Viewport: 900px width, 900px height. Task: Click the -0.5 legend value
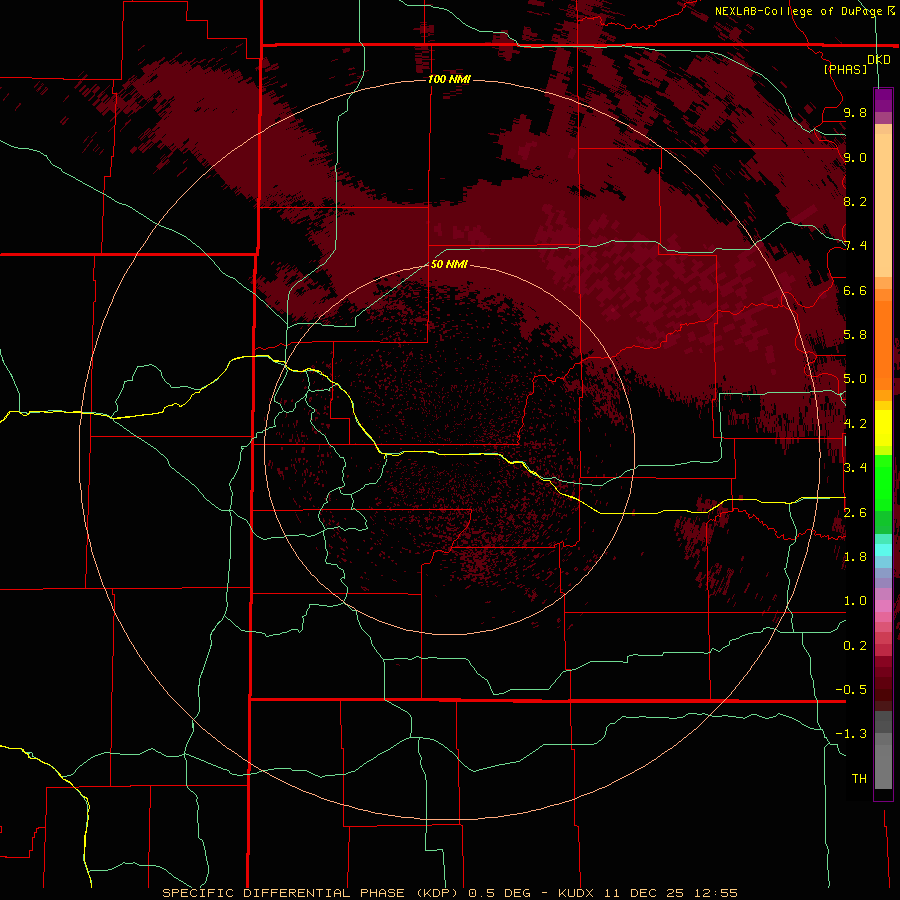pos(851,690)
